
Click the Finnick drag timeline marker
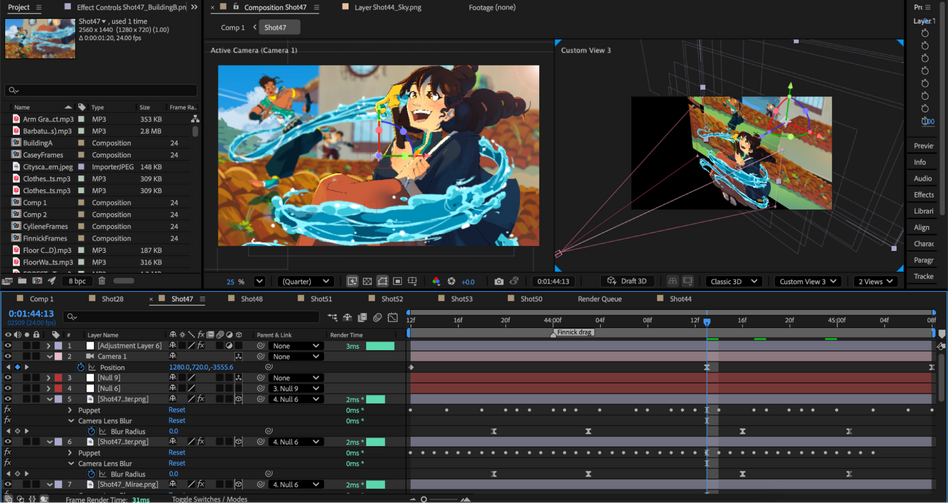[574, 332]
